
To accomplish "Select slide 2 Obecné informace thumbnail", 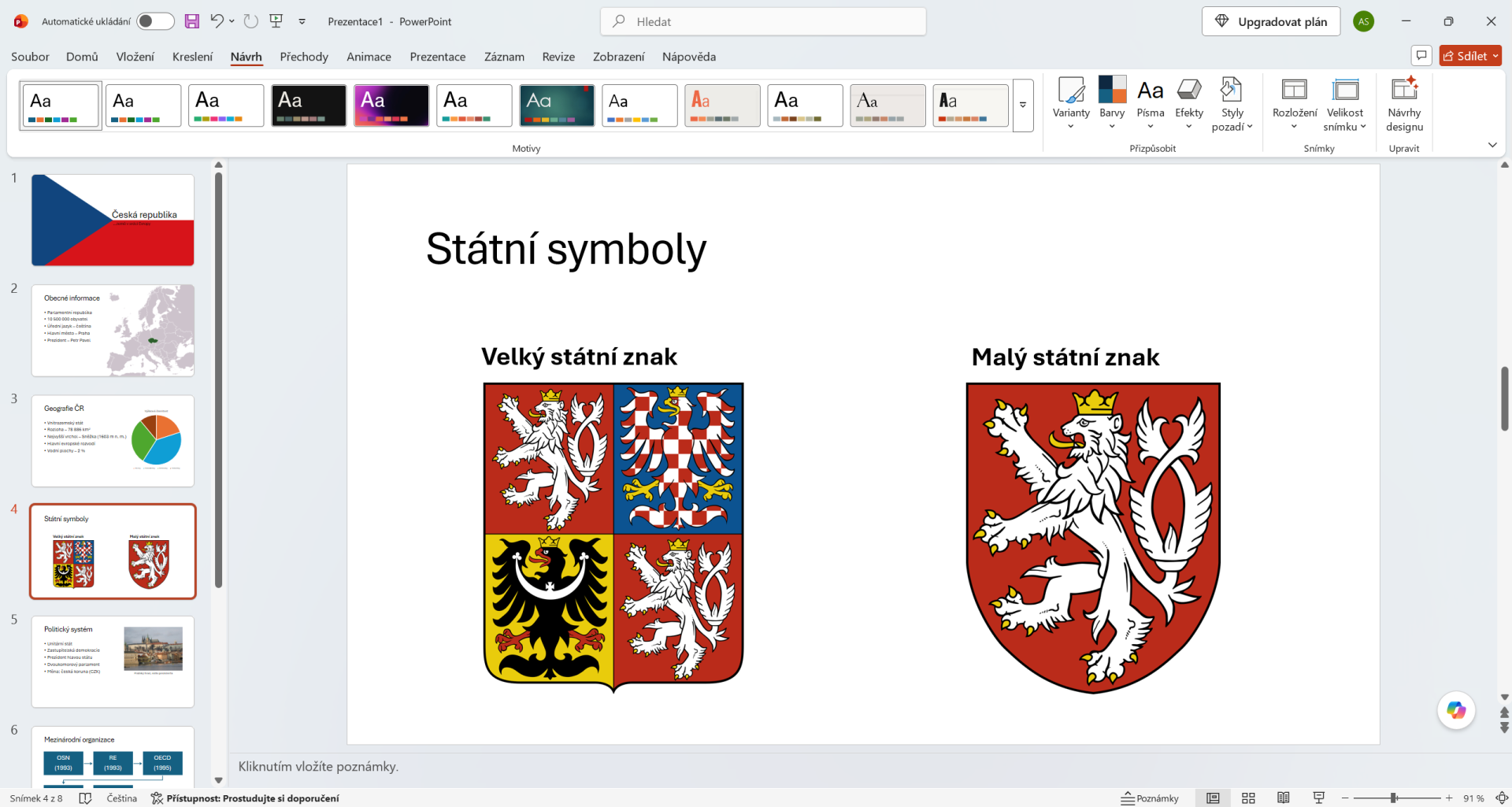I will coord(113,330).
